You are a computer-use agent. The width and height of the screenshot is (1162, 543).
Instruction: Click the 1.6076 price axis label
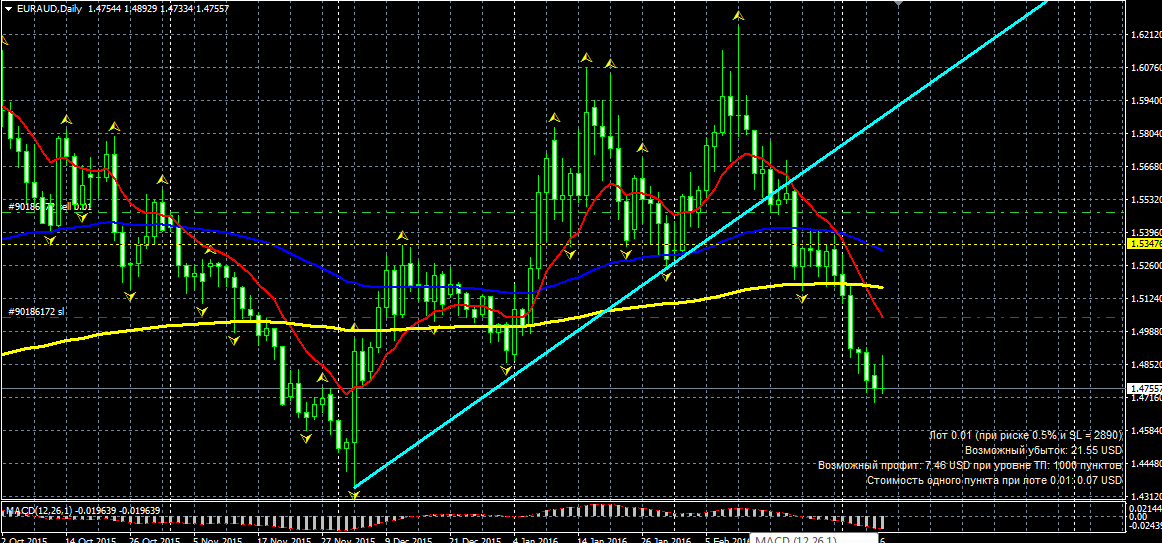1146,68
